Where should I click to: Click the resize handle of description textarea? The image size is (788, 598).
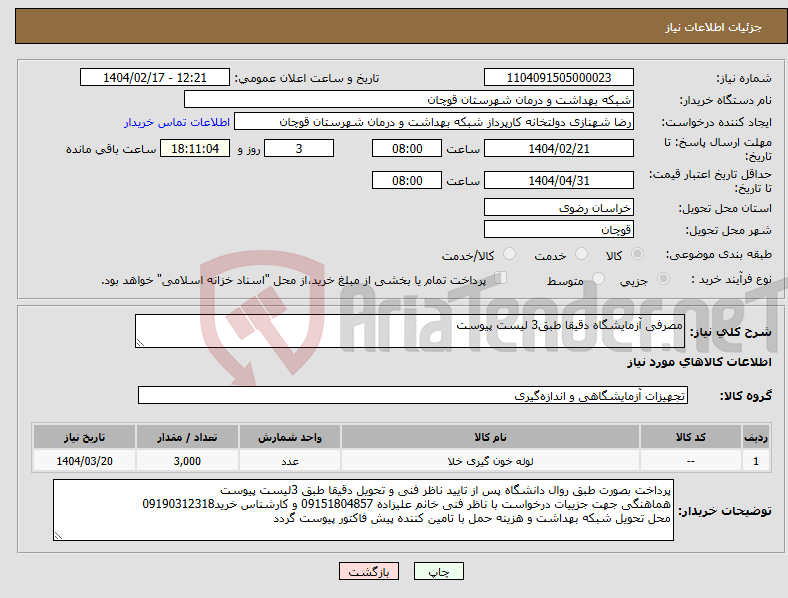click(140, 343)
